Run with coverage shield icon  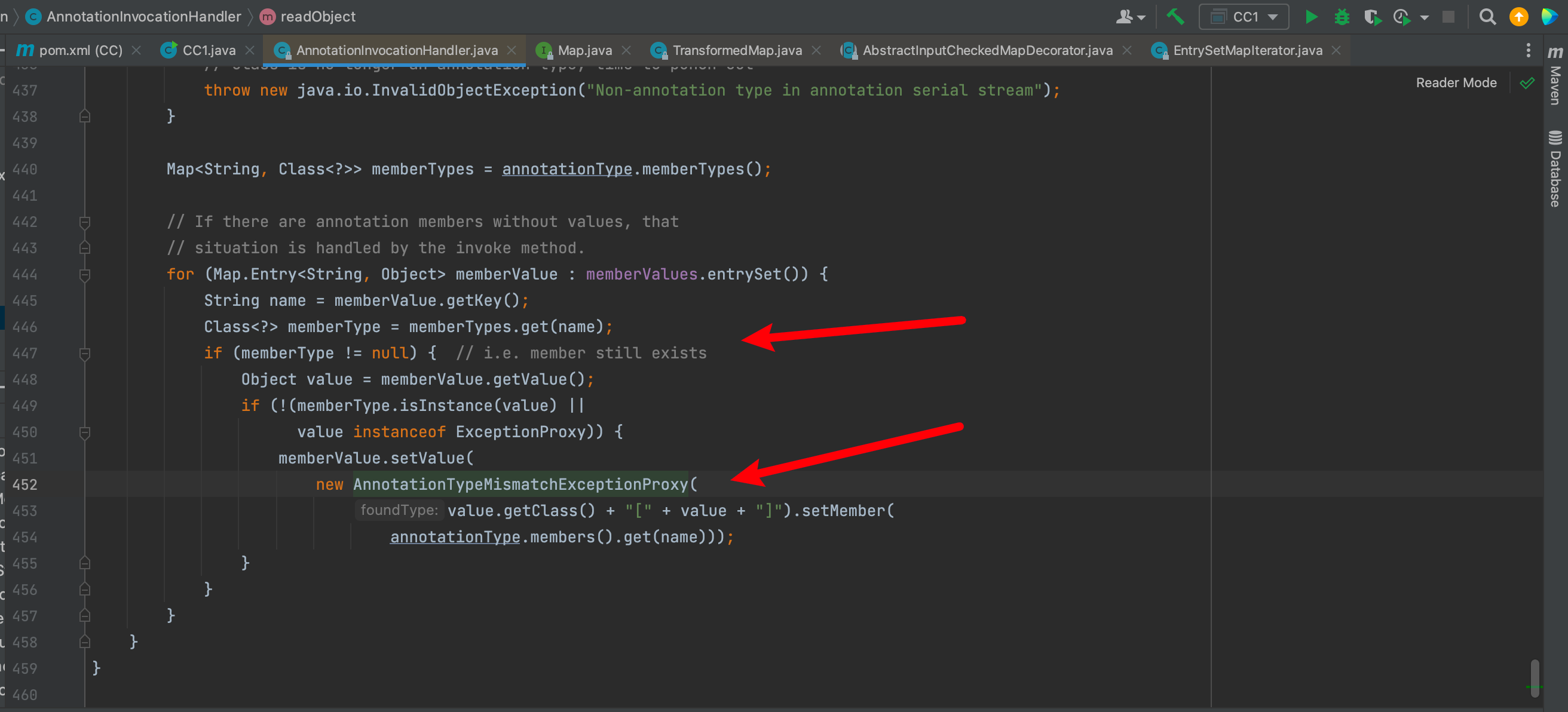pos(1371,17)
